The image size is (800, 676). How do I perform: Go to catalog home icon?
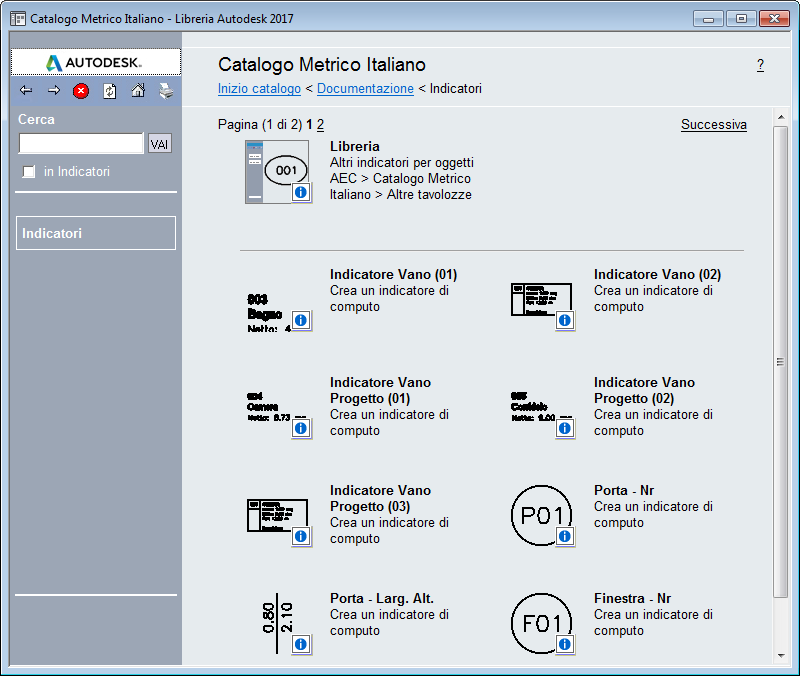coord(138,91)
